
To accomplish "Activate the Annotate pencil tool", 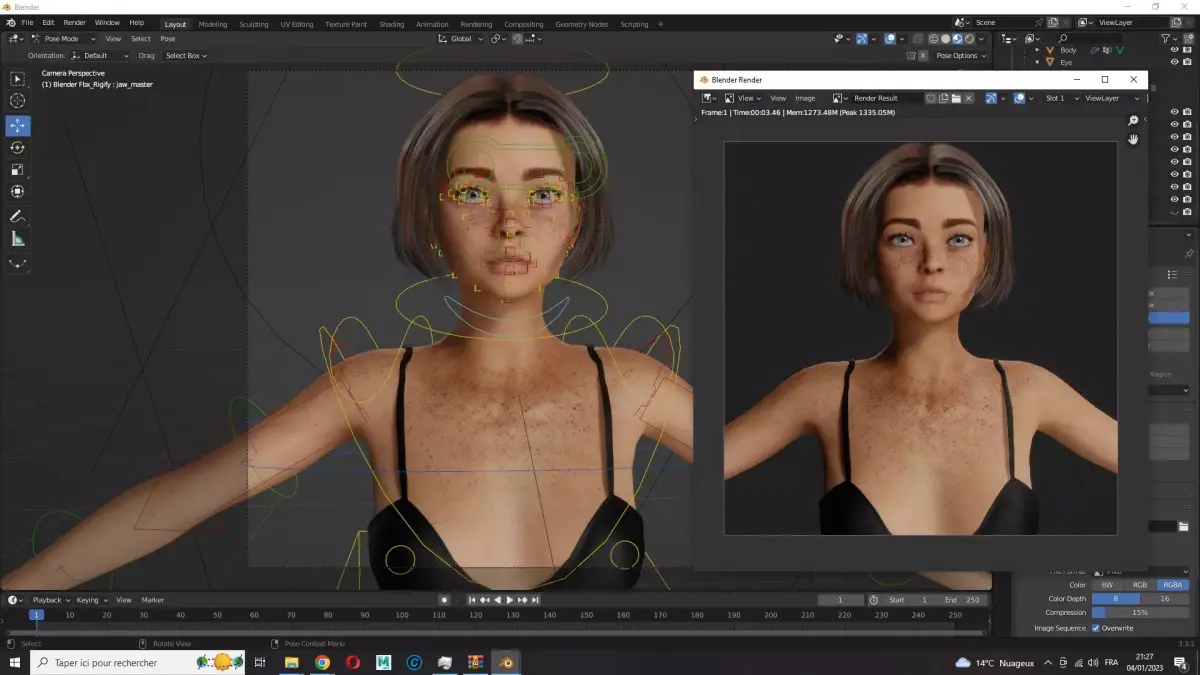I will 18,216.
